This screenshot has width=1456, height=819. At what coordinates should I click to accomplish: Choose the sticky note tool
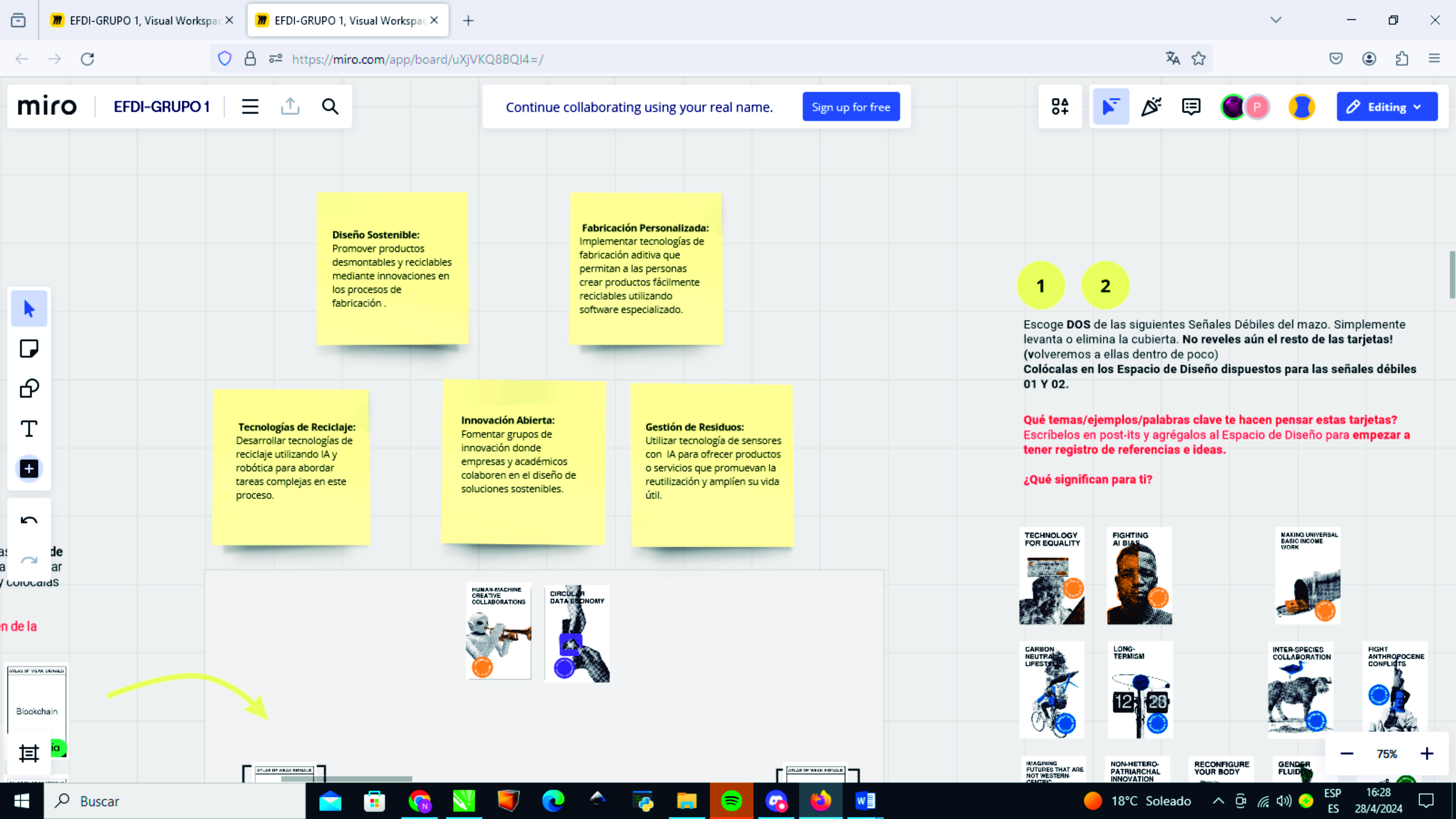click(x=29, y=349)
